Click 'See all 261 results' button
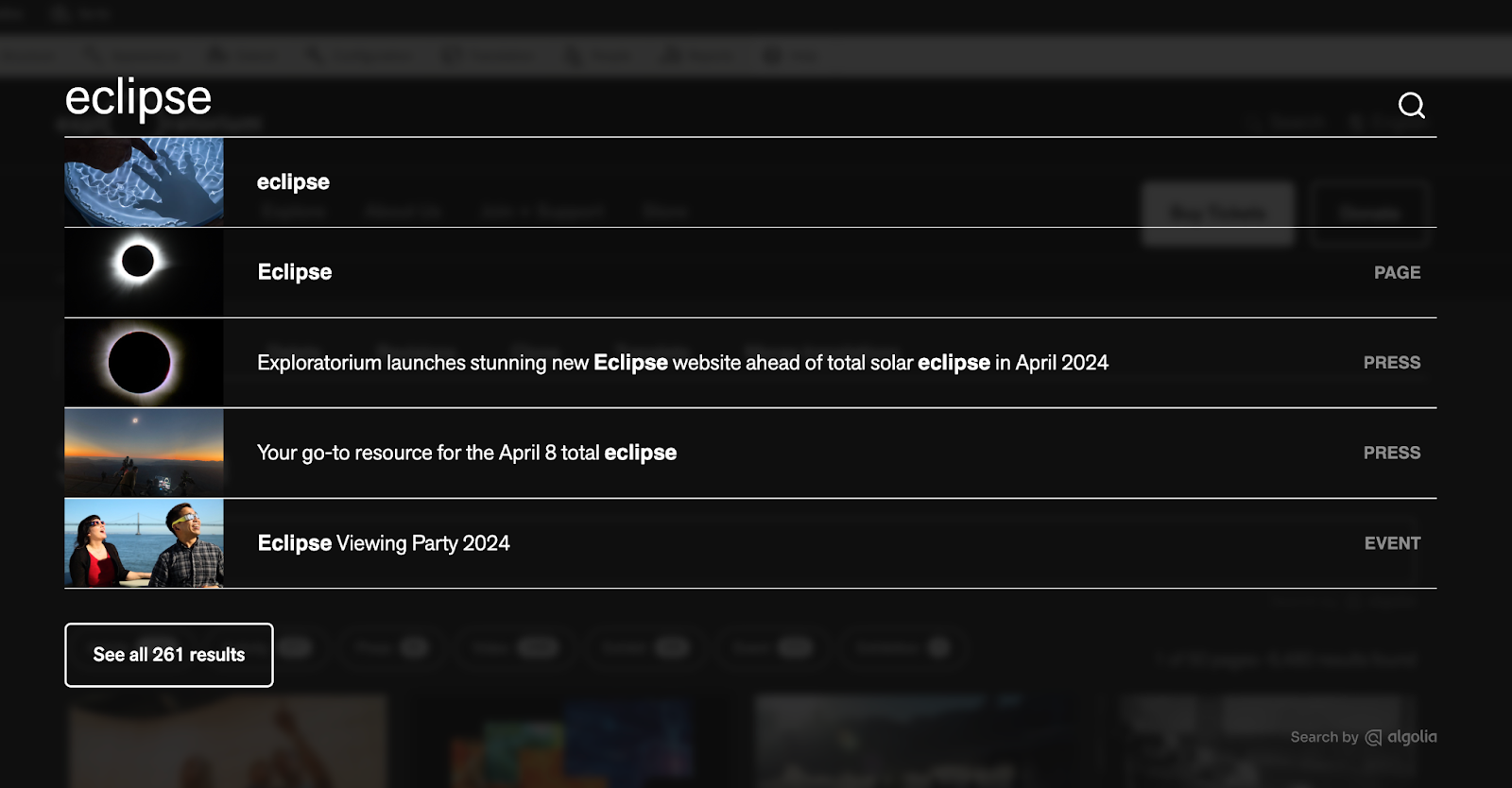Image resolution: width=1512 pixels, height=788 pixels. [169, 655]
